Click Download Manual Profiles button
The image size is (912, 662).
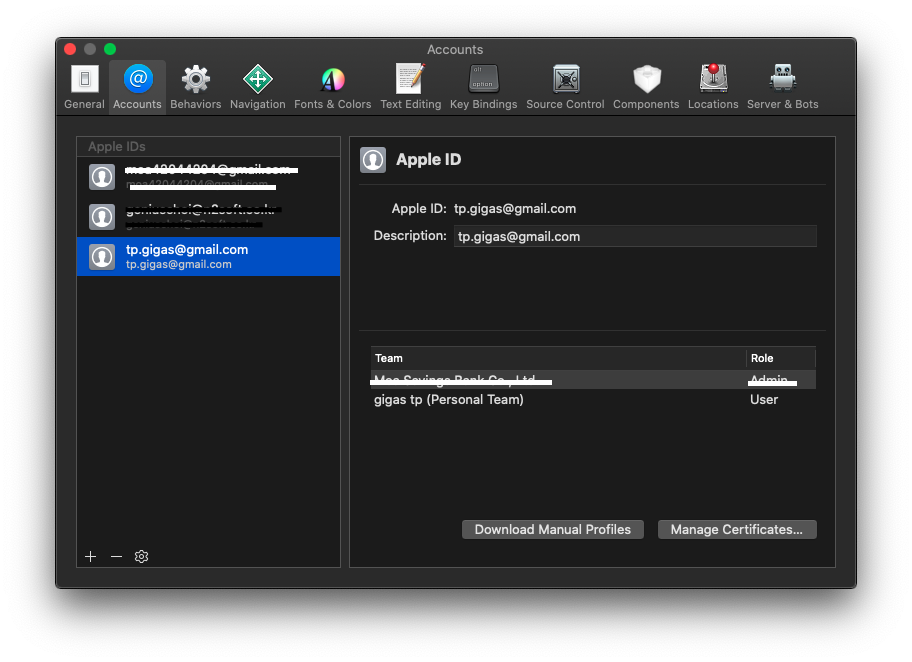coord(553,529)
